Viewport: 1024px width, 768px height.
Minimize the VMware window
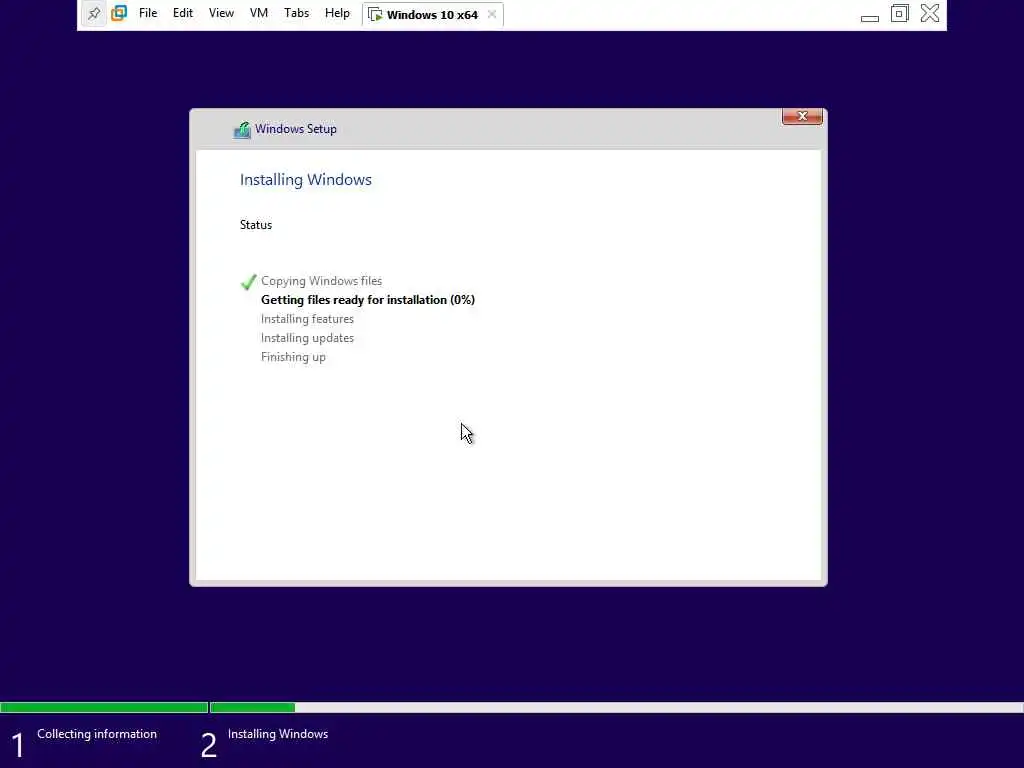(x=870, y=18)
